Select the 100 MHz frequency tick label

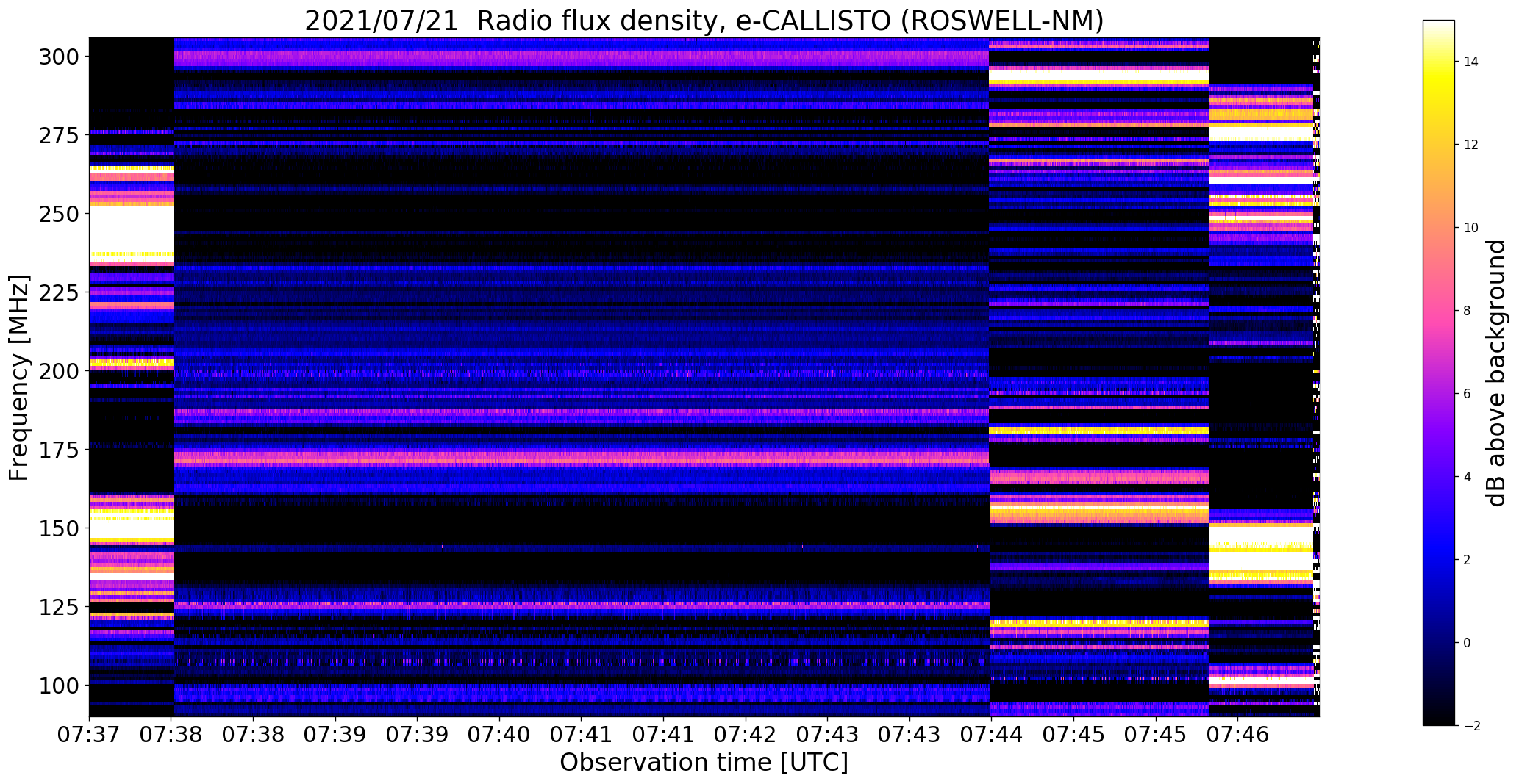click(x=60, y=686)
